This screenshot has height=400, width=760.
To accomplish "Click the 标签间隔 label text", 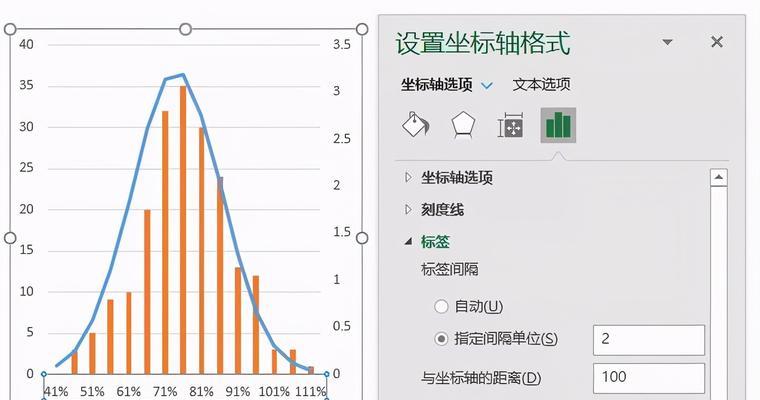I will (449, 269).
